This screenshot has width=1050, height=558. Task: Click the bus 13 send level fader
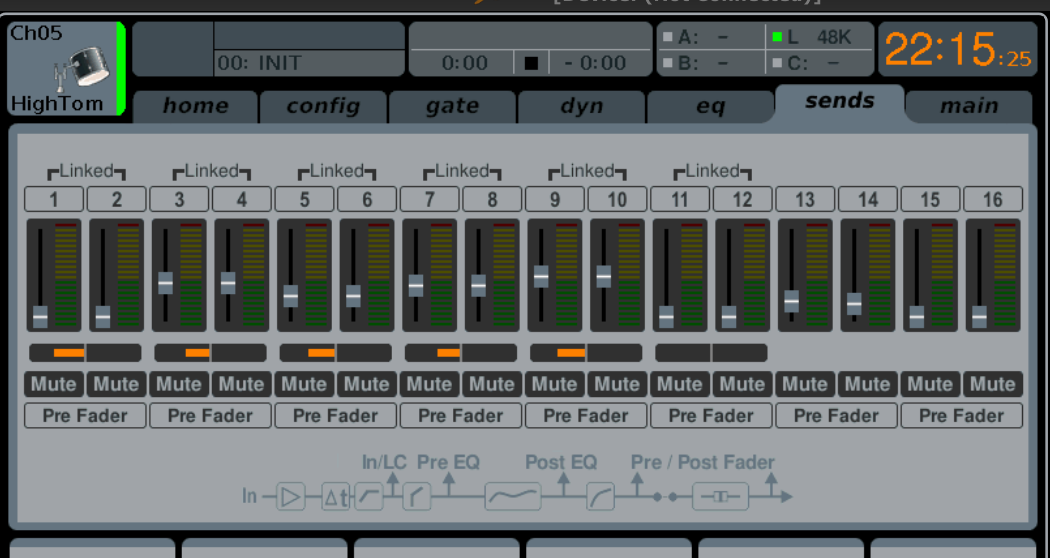point(792,301)
